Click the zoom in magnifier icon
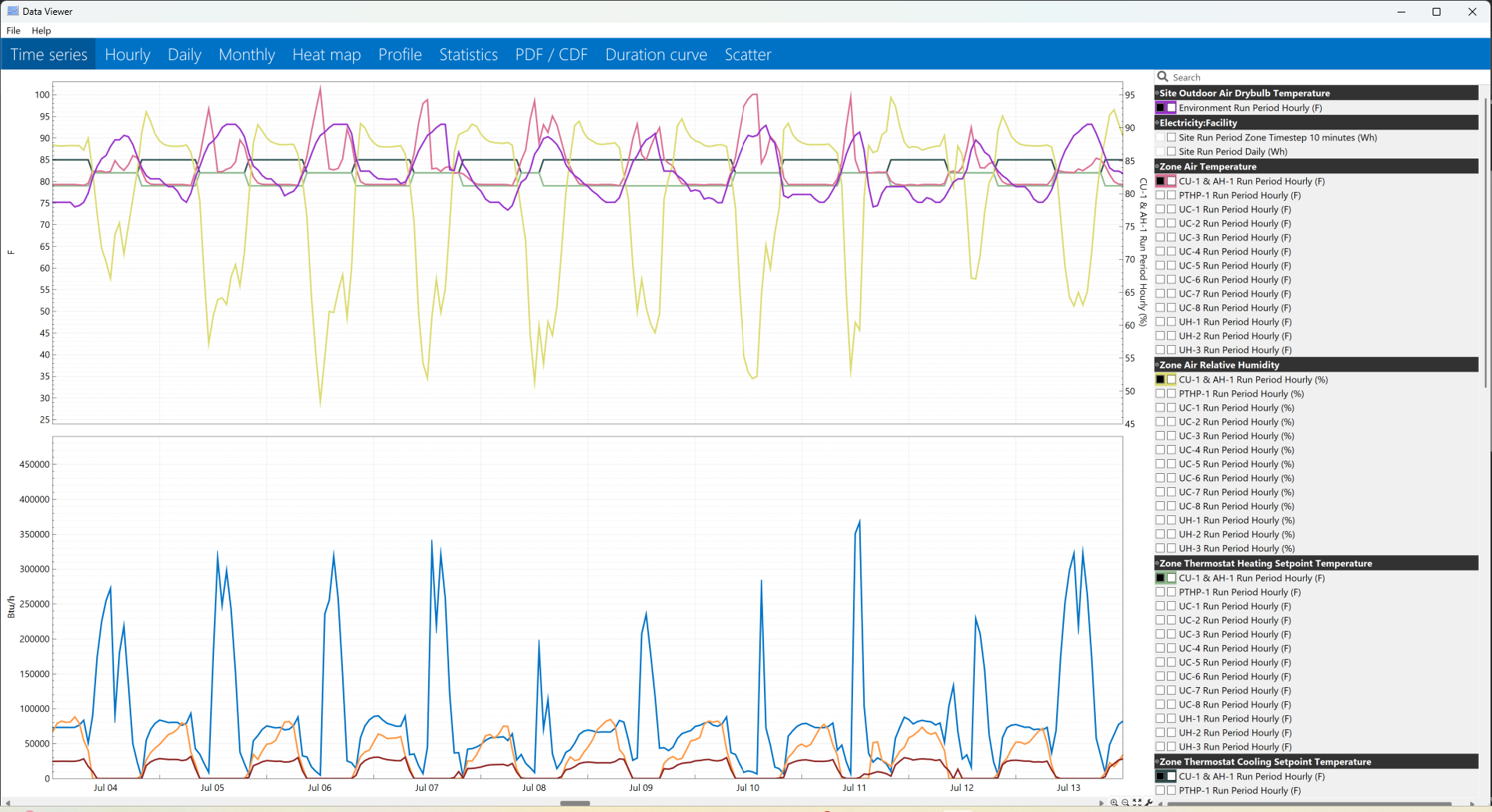 1114,803
